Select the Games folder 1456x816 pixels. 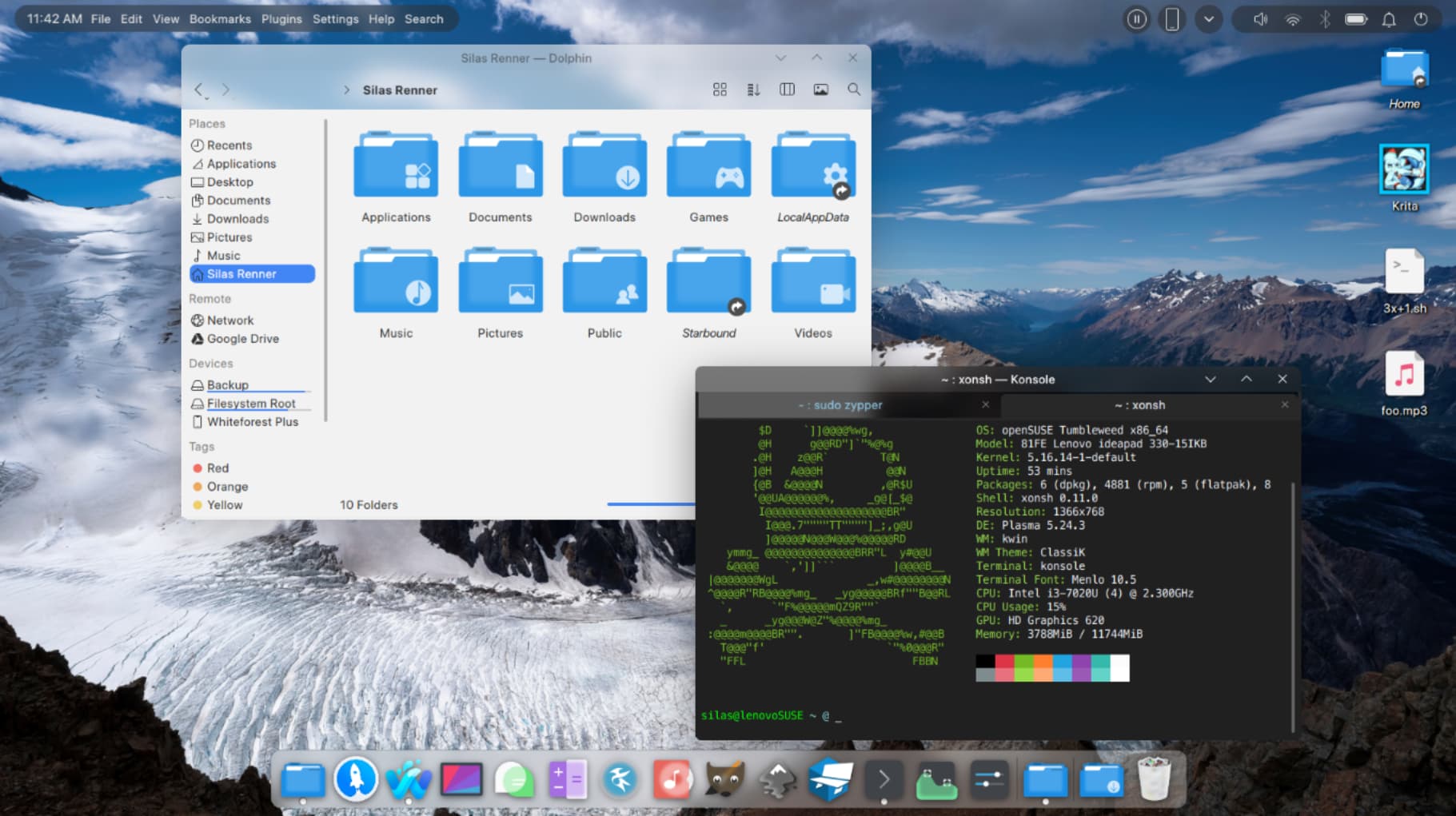[708, 177]
